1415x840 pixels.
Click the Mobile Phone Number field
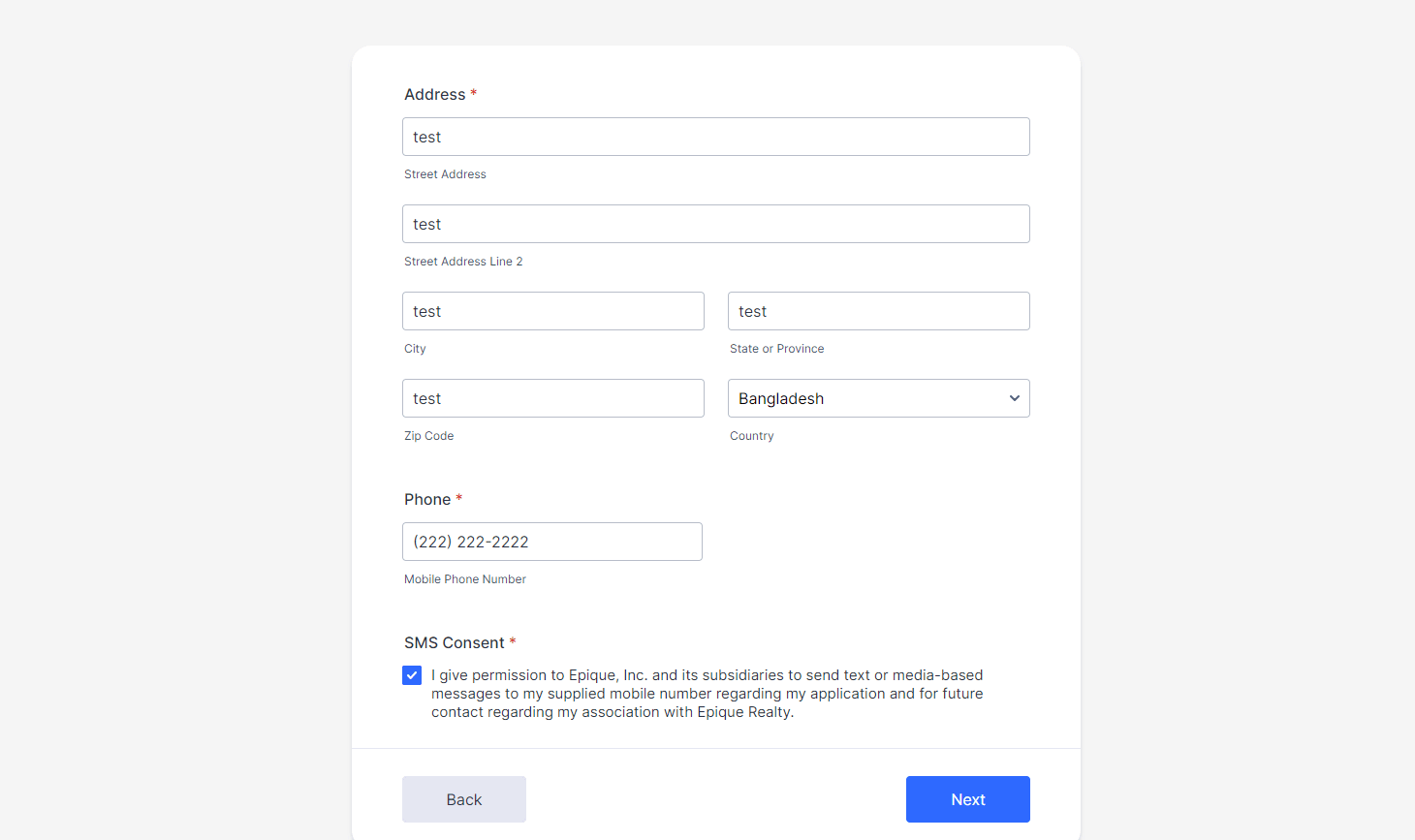coord(551,542)
